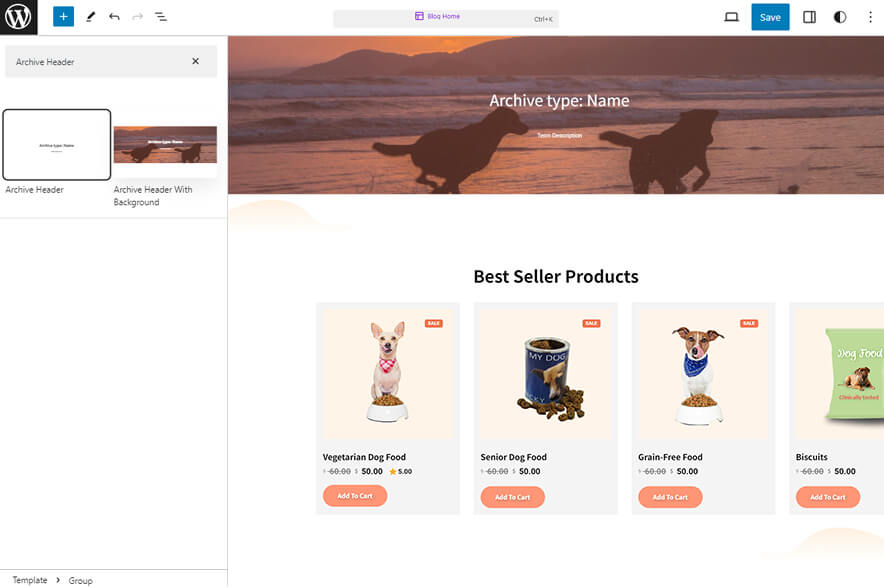
Task: Toggle the Settings sidebar panel
Action: pos(808,16)
